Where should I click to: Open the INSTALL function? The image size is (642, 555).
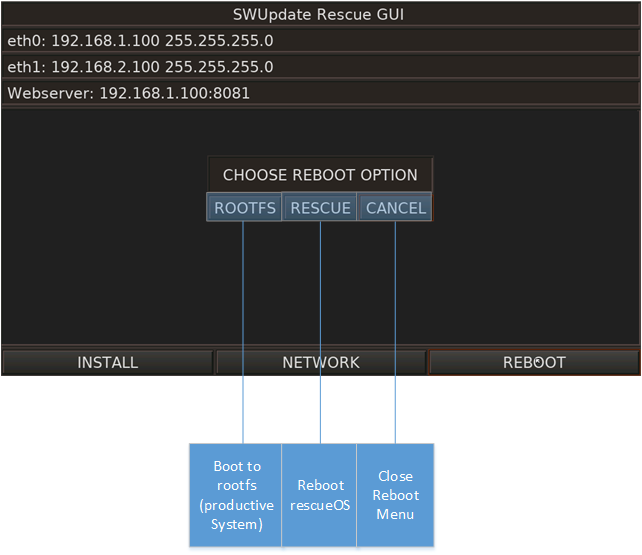[x=107, y=362]
